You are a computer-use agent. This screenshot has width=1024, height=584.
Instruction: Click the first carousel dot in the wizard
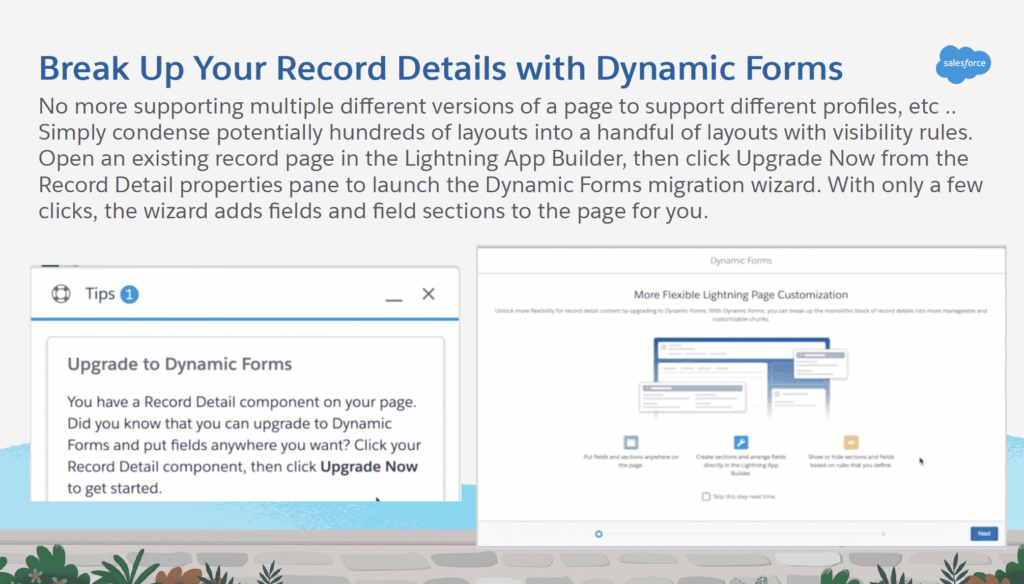(x=598, y=534)
